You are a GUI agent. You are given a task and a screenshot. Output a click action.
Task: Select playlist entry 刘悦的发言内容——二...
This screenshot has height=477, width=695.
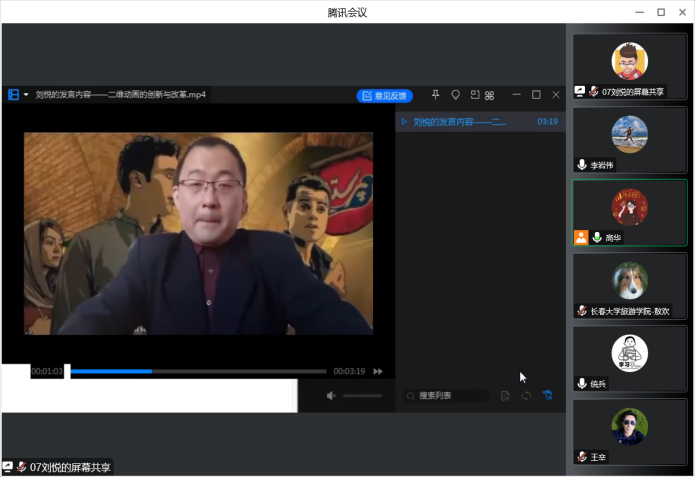(x=480, y=122)
